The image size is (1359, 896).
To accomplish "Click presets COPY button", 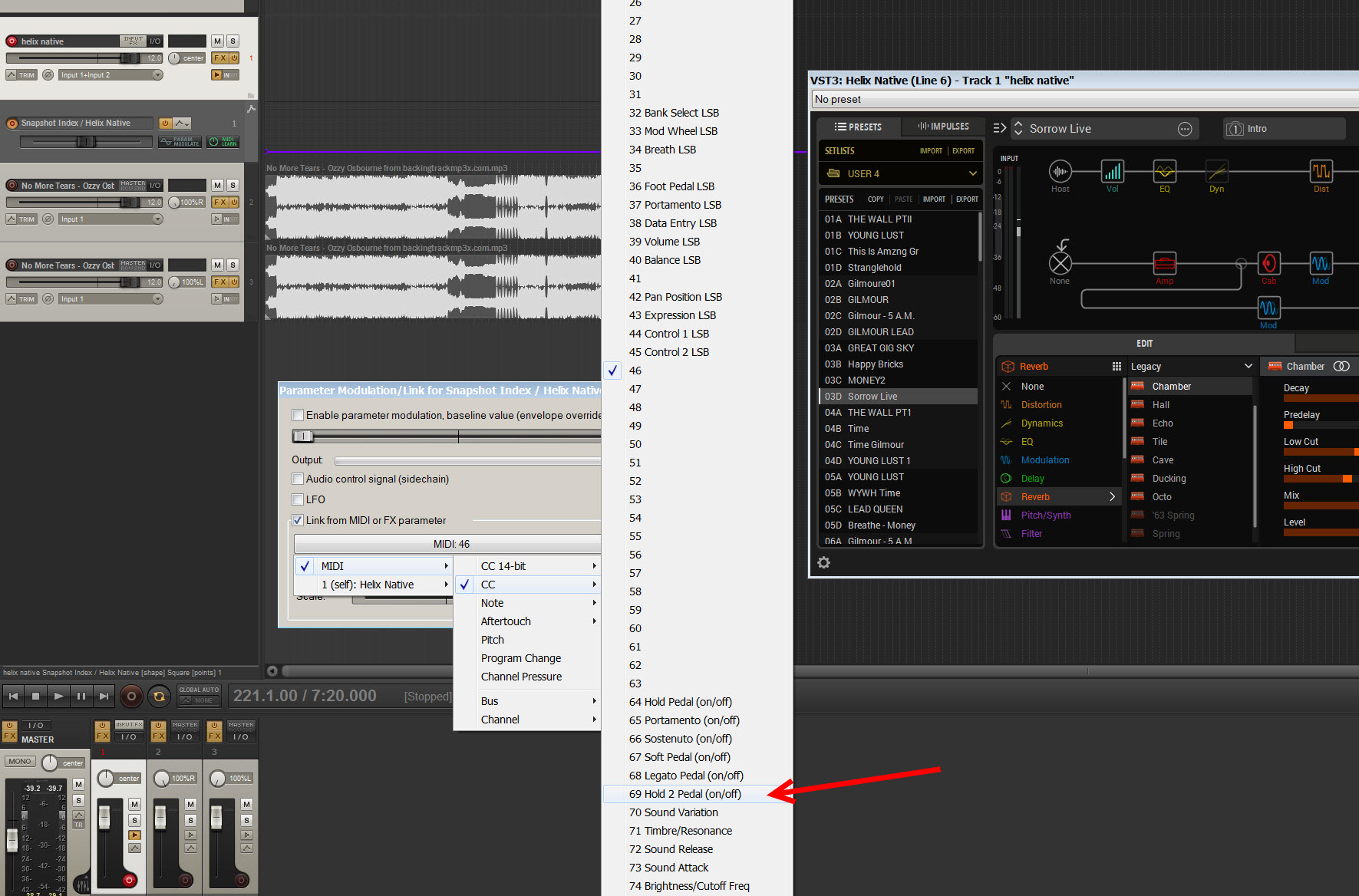I will (876, 199).
